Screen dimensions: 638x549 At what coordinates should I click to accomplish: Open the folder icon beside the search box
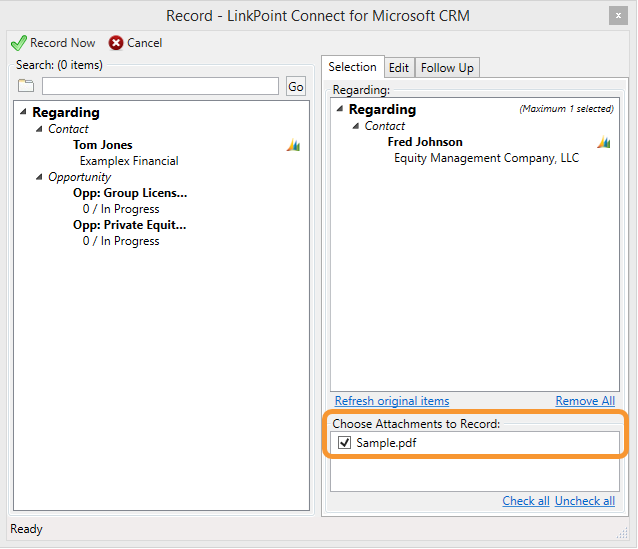[x=26, y=86]
